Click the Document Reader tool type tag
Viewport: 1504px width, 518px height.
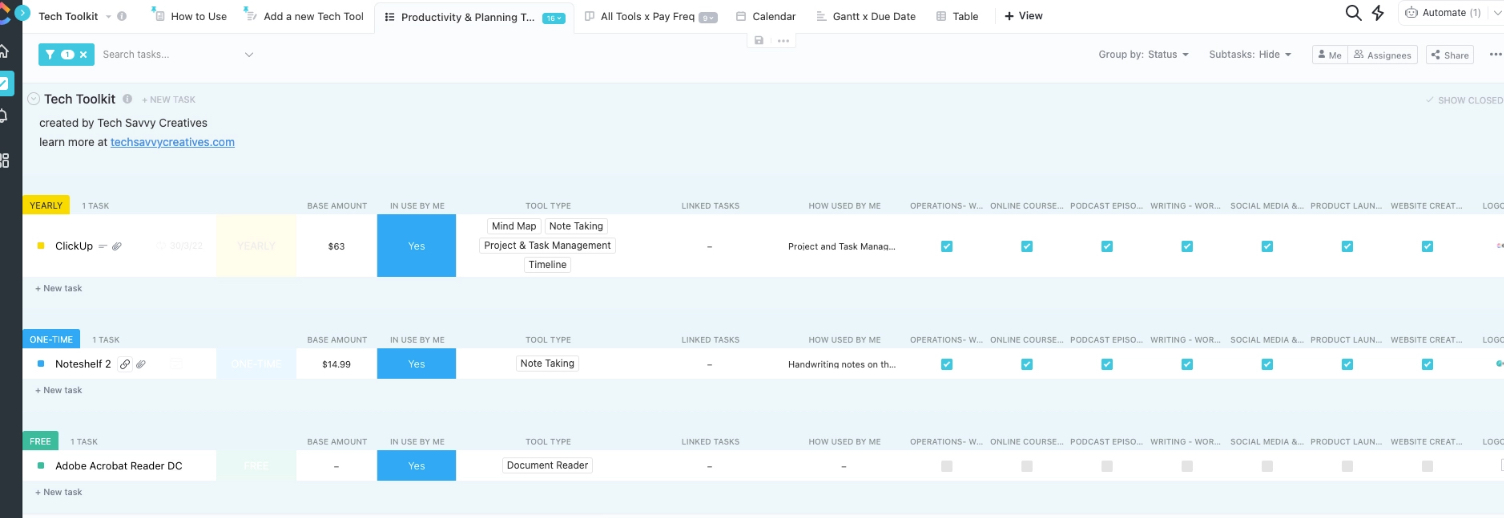click(x=548, y=465)
